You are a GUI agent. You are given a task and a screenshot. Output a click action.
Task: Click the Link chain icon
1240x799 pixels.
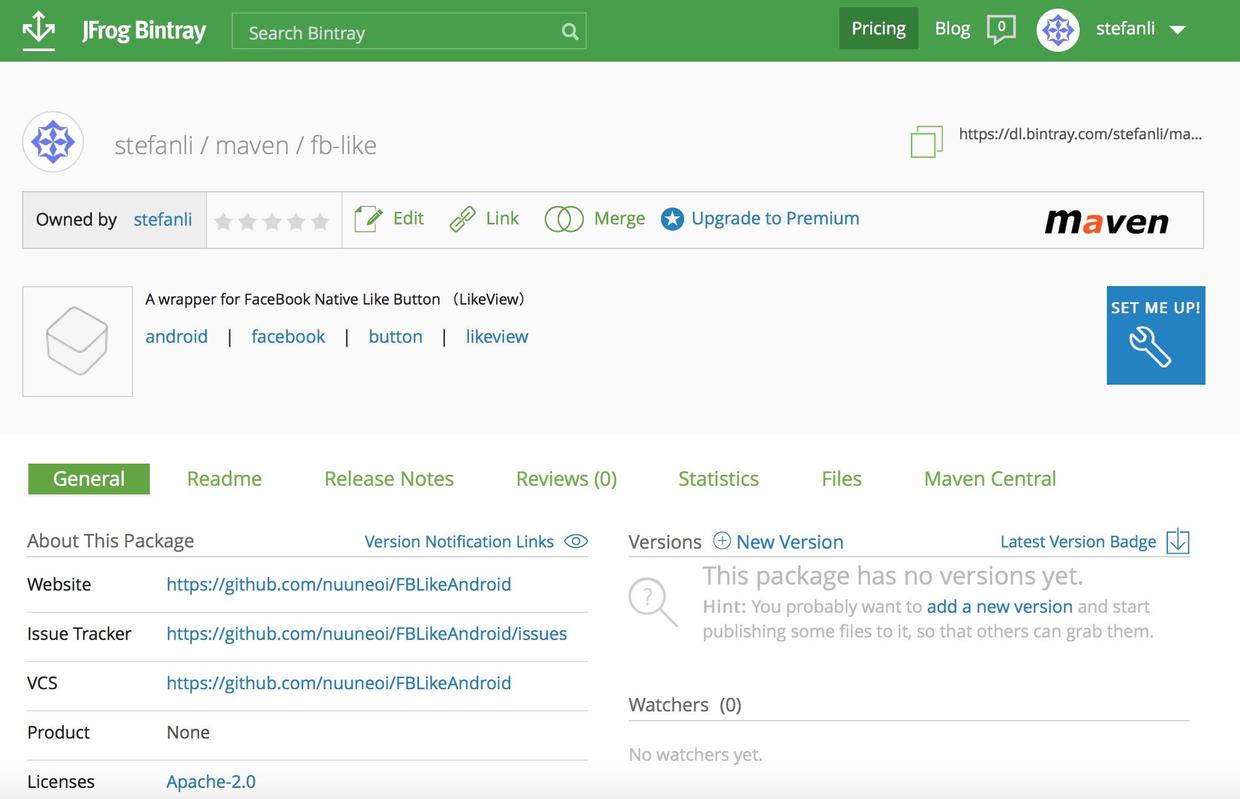[x=462, y=219]
